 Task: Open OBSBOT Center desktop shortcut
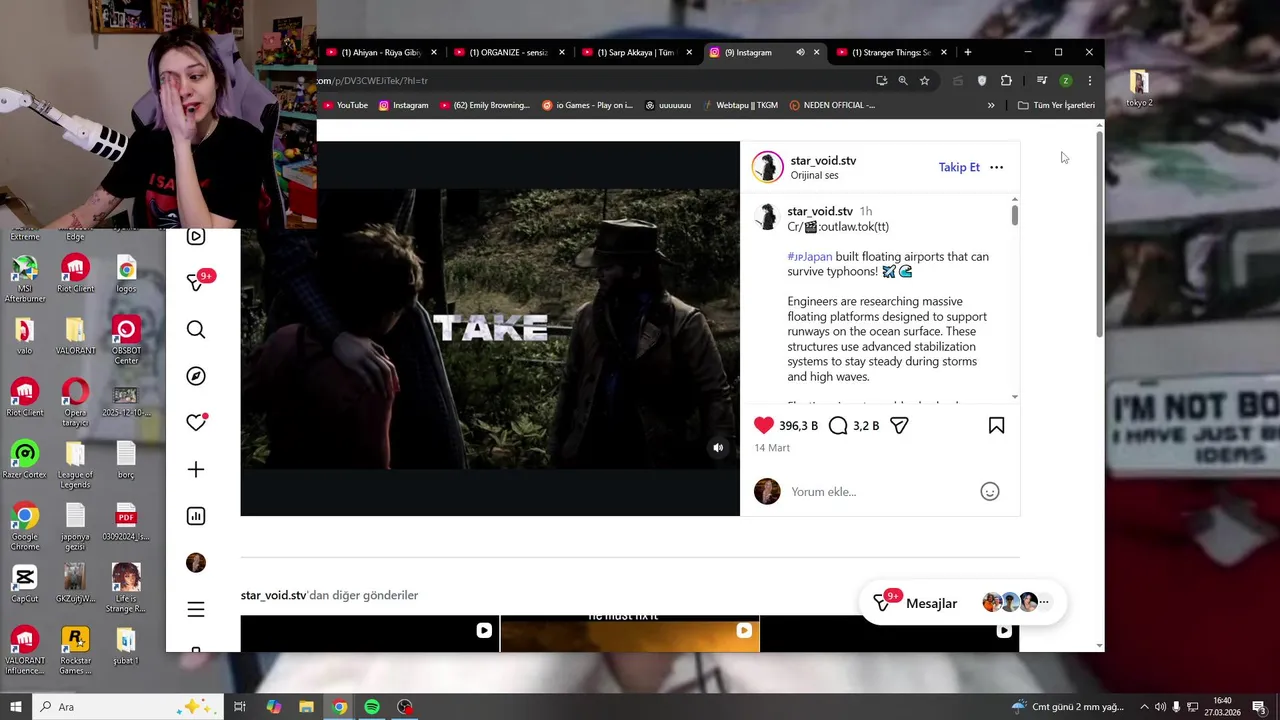126,337
